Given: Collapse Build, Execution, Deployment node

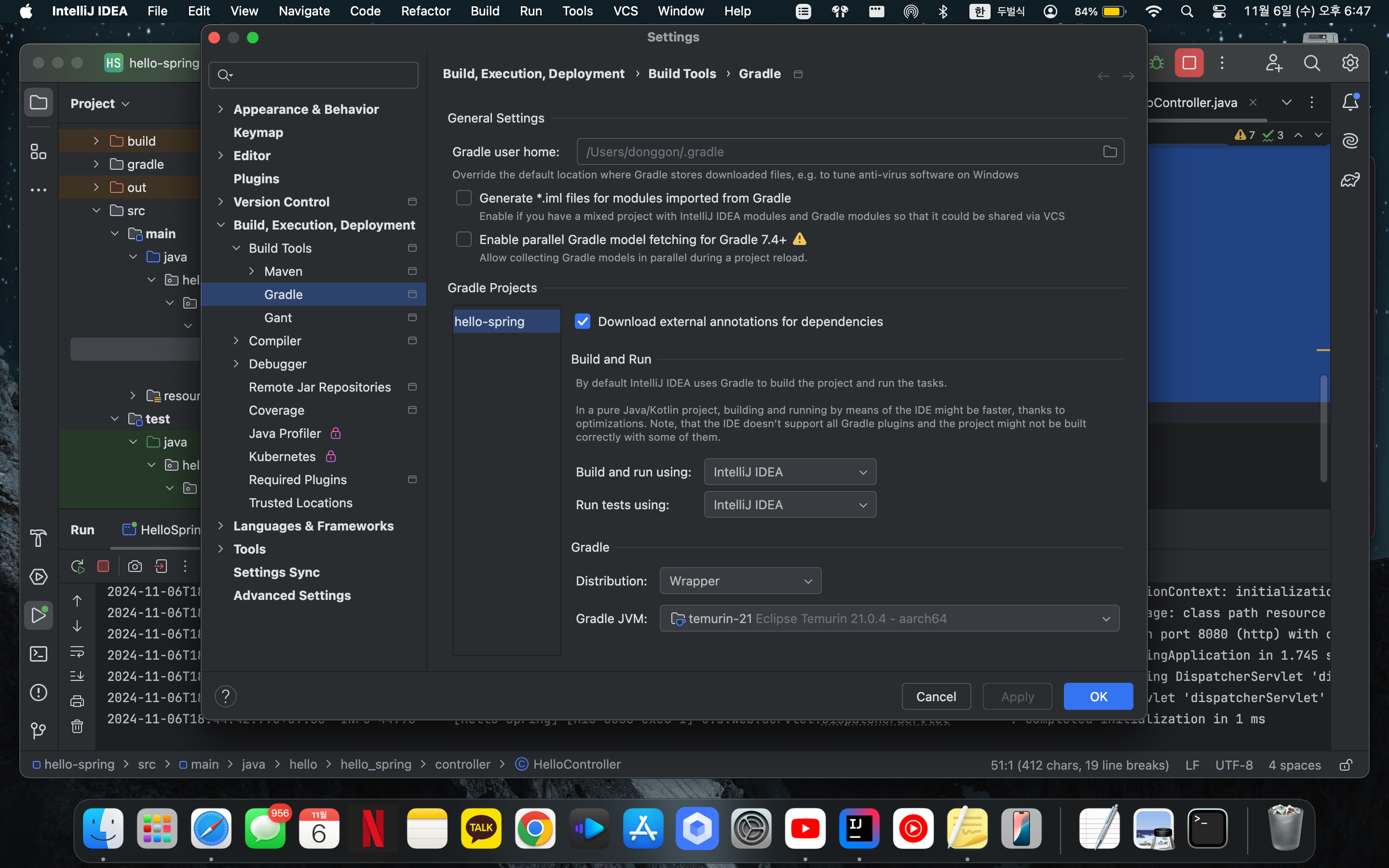Looking at the screenshot, I should coord(220,224).
